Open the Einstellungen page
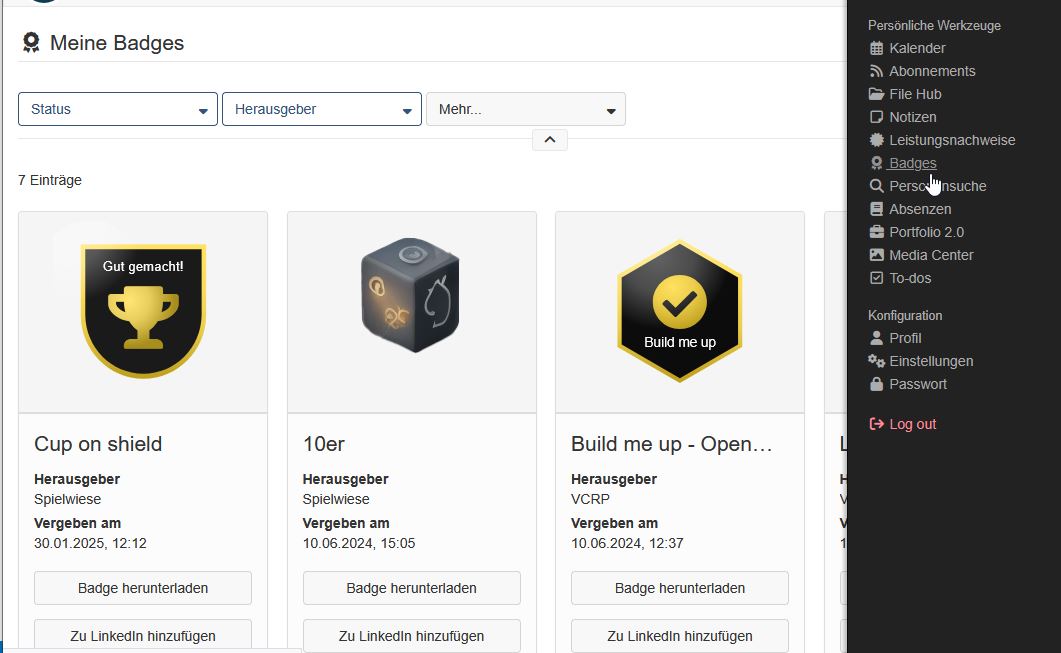This screenshot has height=653, width=1061. [x=930, y=361]
